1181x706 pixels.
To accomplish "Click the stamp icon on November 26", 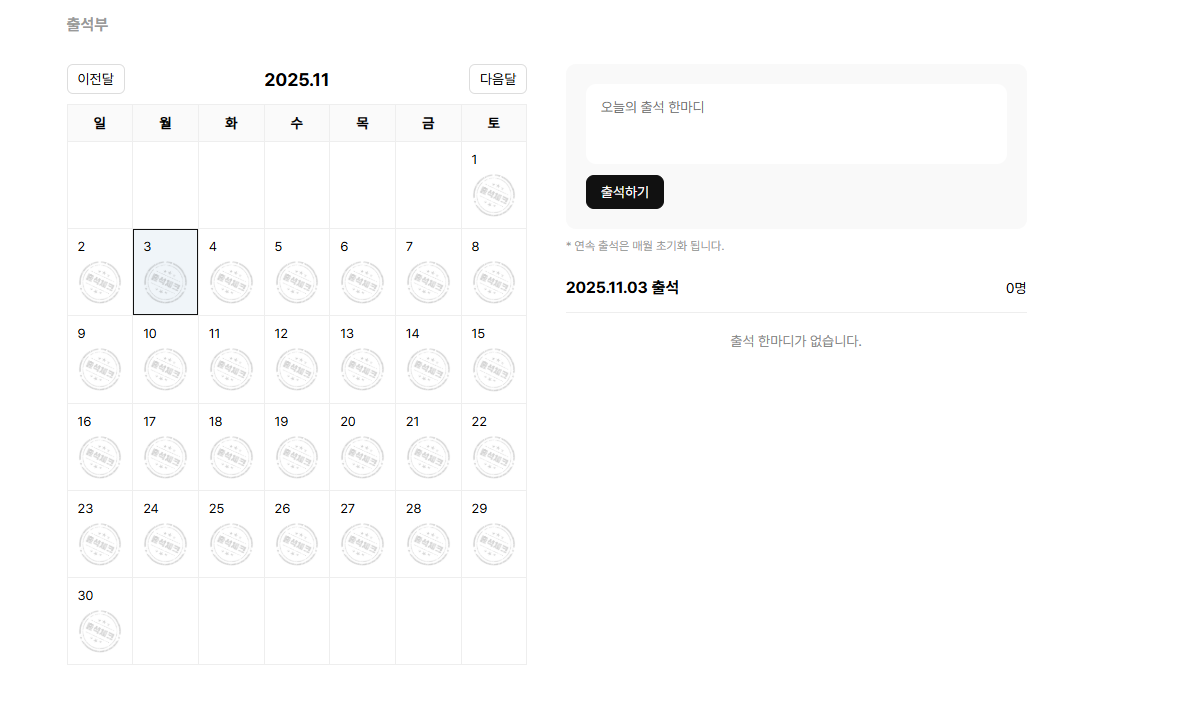I will click(x=296, y=544).
